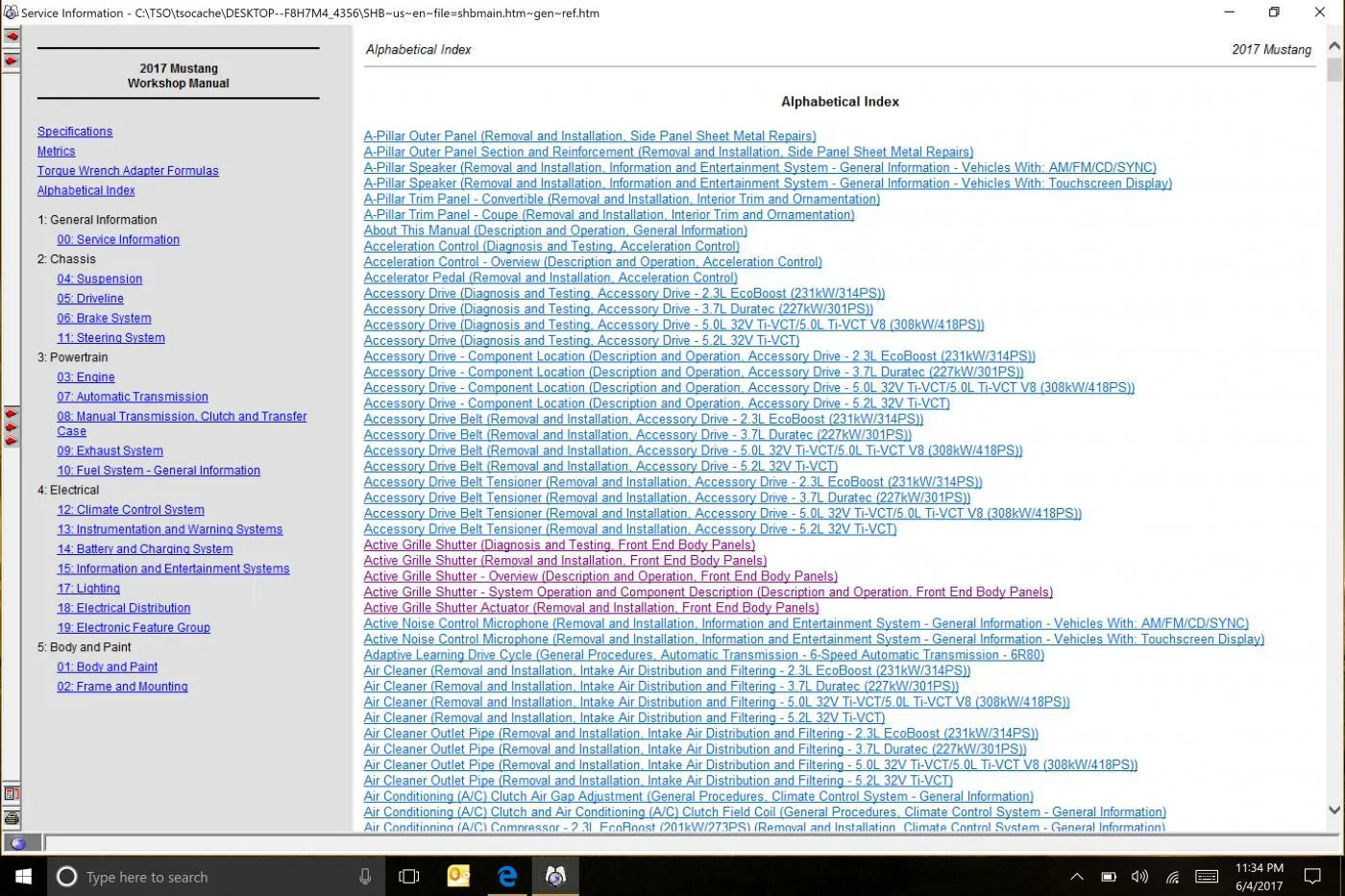1345x896 pixels.
Task: Show hidden tray icons chevron
Action: pyautogui.click(x=1077, y=876)
